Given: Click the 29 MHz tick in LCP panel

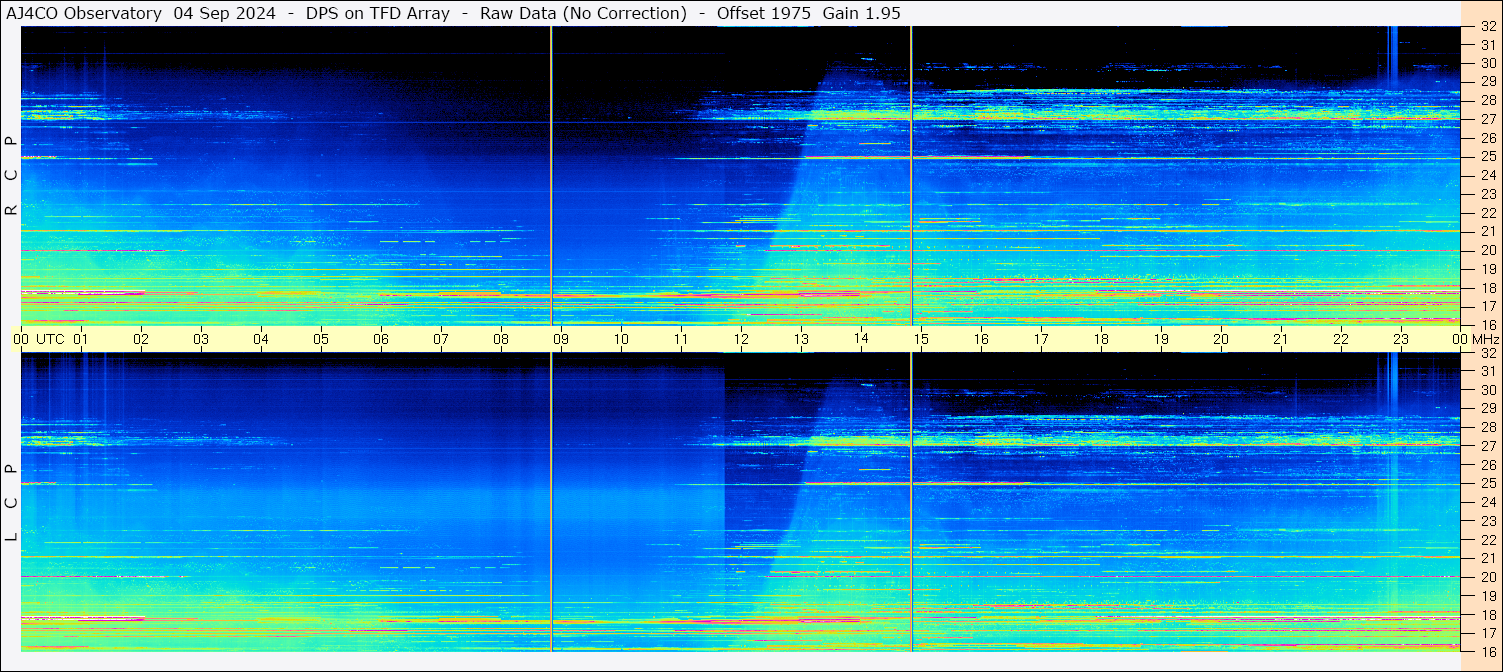Looking at the screenshot, I should [1488, 409].
